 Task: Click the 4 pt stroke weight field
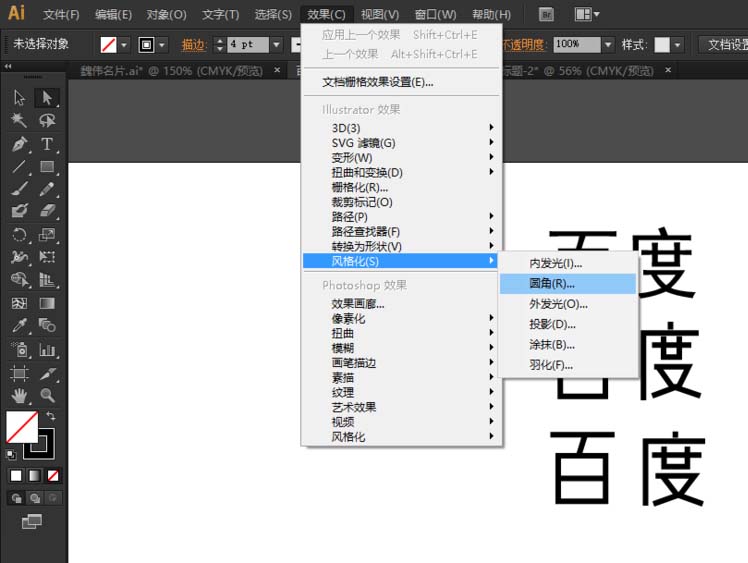(248, 45)
